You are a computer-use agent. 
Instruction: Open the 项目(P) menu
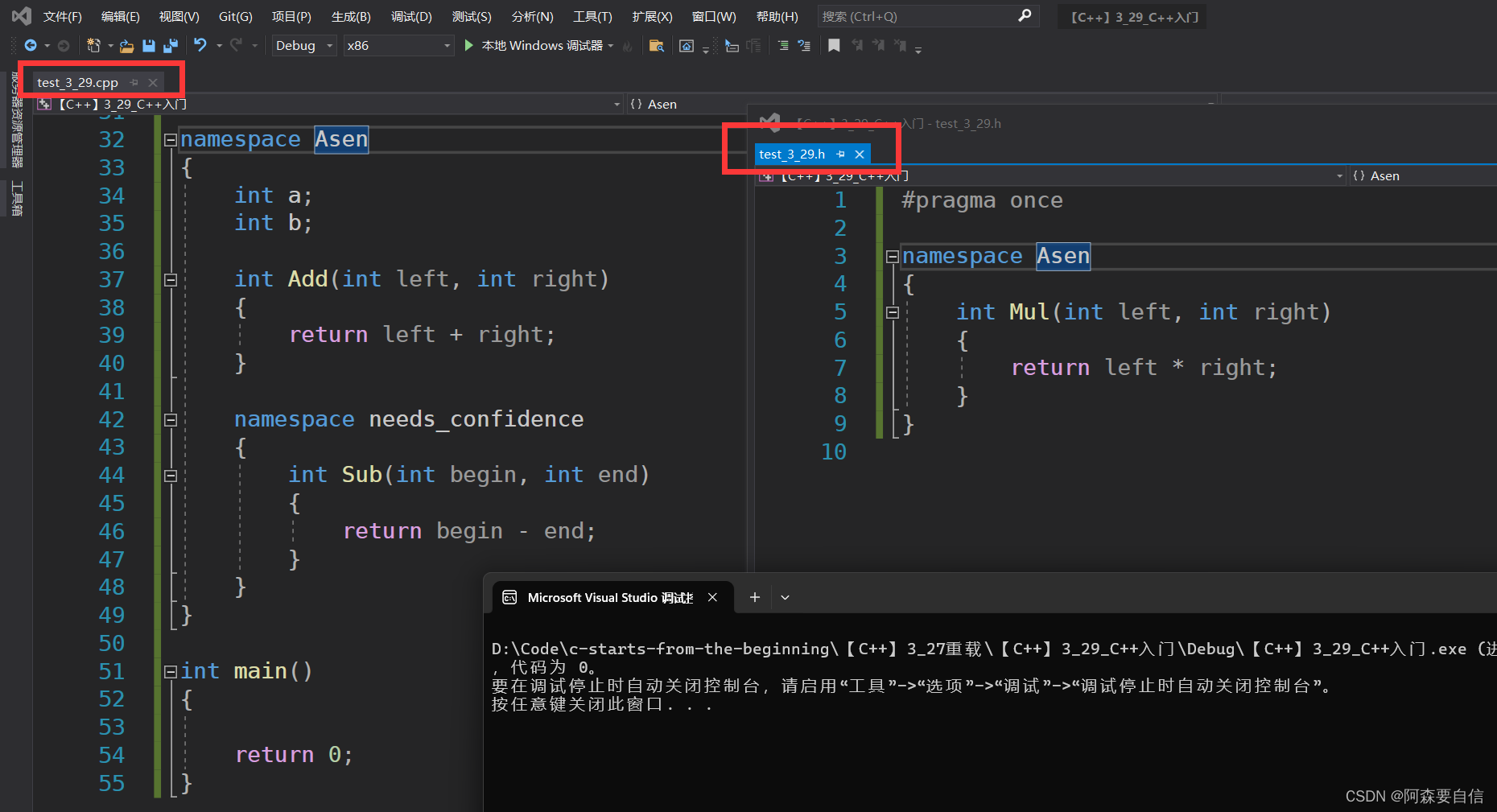[291, 16]
